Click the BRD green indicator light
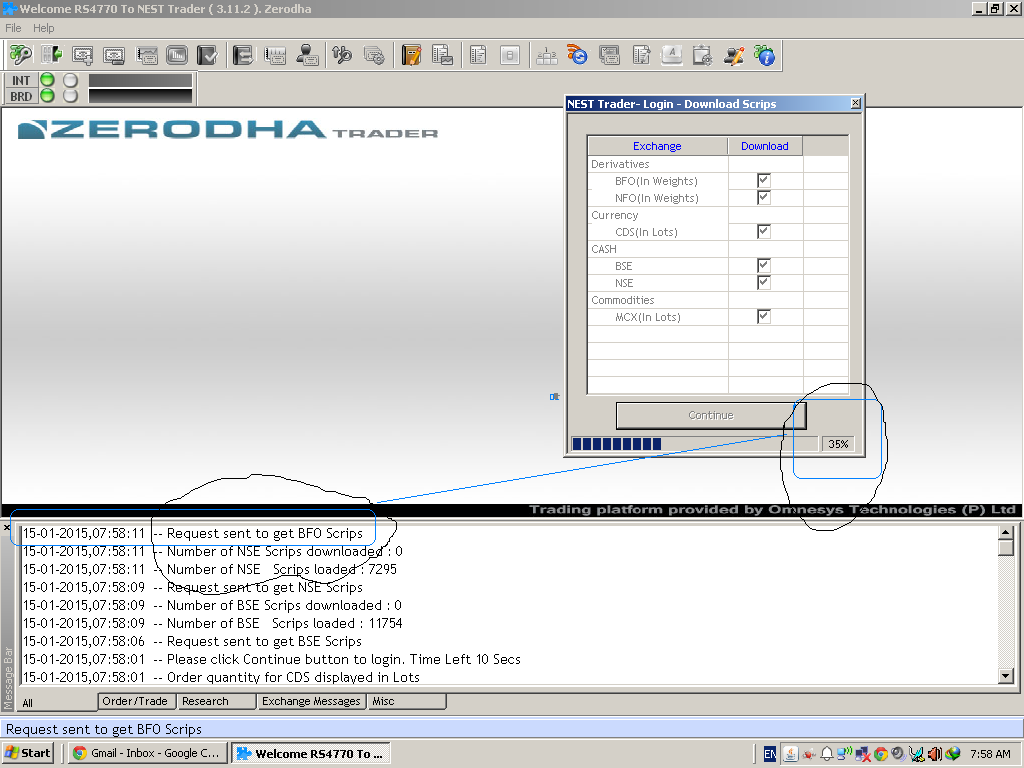Screen dimensions: 1024x768 point(47,95)
